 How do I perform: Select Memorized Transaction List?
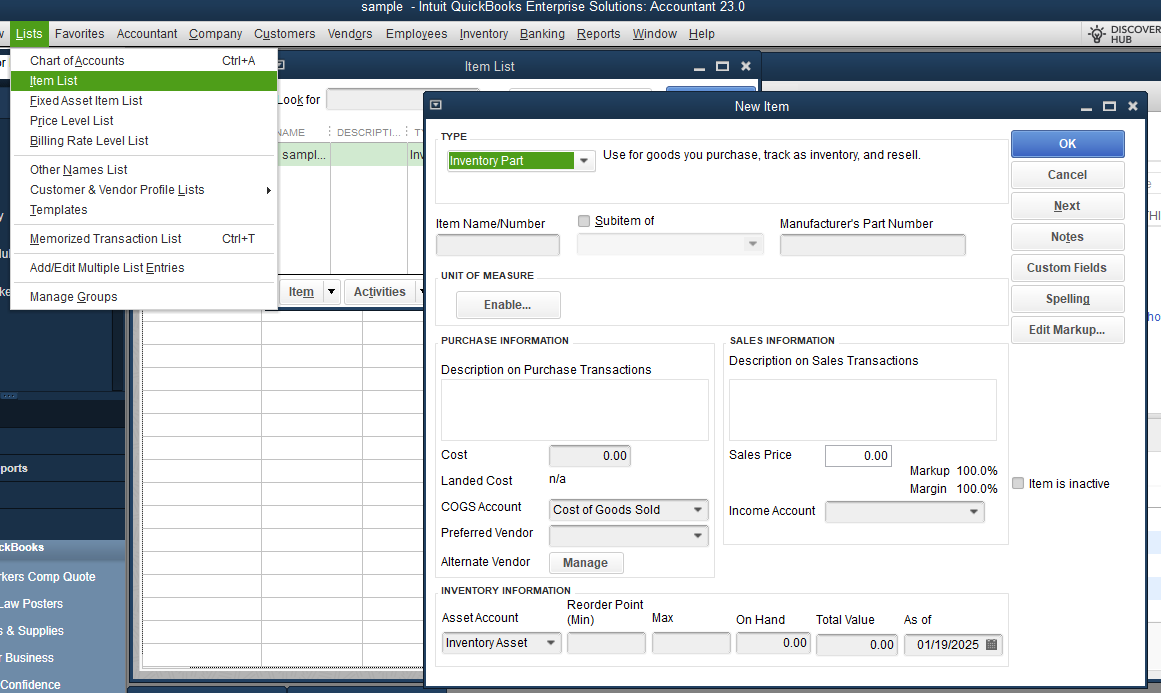[x=144, y=238]
